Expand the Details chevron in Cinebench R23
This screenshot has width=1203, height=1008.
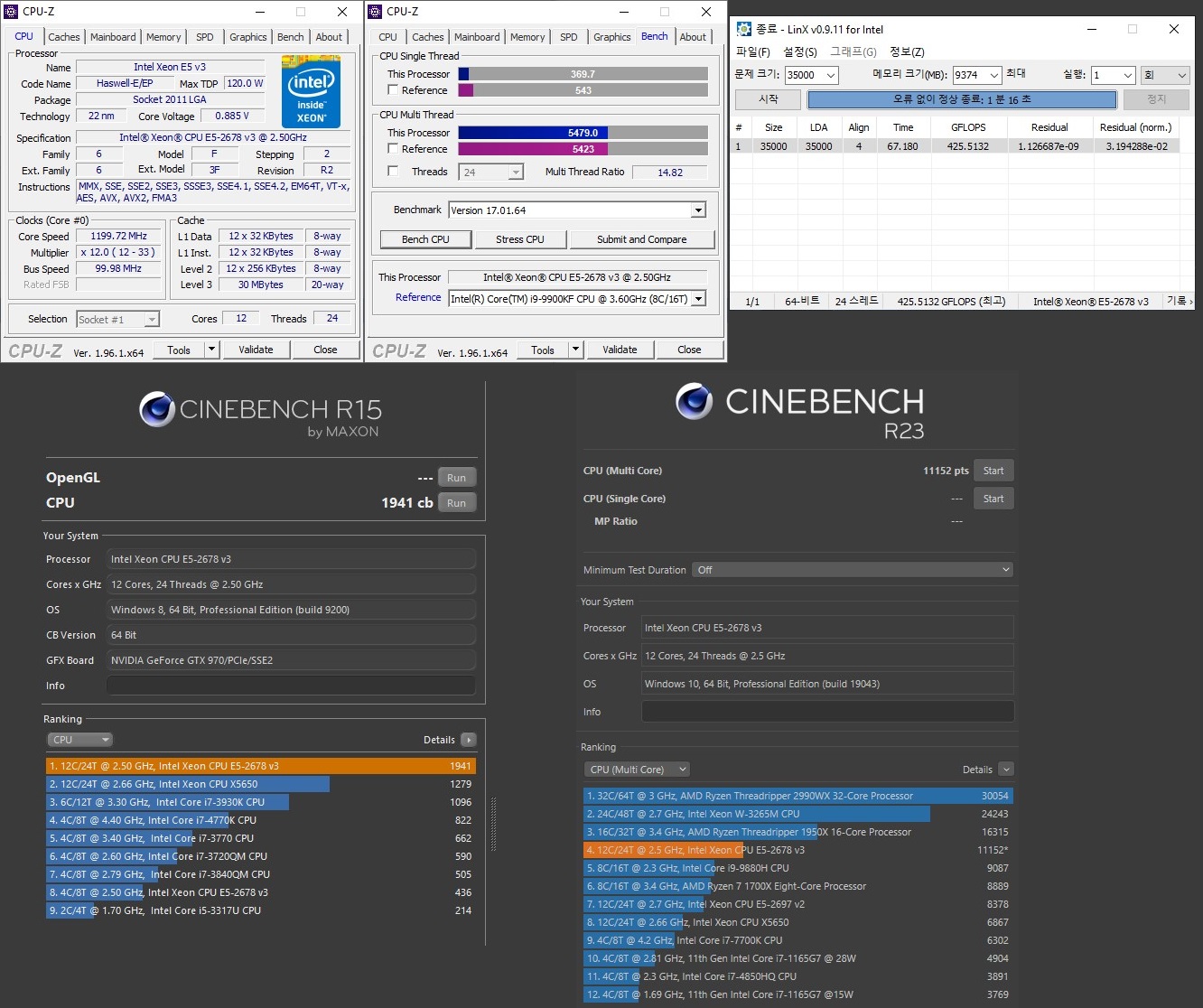tap(1006, 770)
